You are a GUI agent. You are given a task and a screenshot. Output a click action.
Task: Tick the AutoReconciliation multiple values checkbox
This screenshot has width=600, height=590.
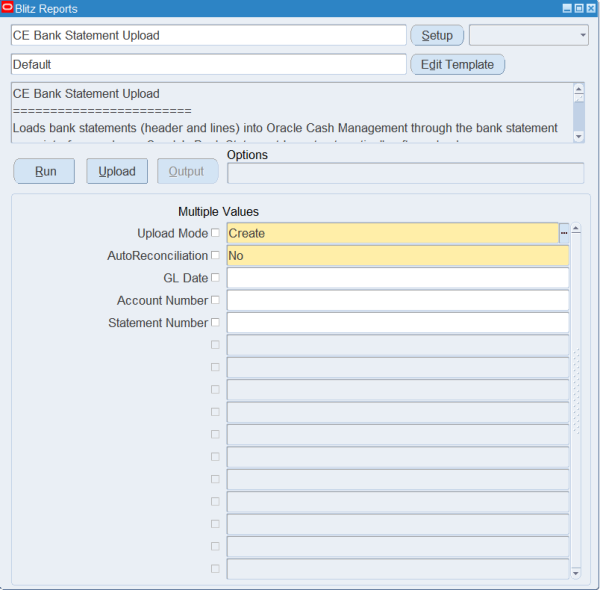pyautogui.click(x=215, y=255)
